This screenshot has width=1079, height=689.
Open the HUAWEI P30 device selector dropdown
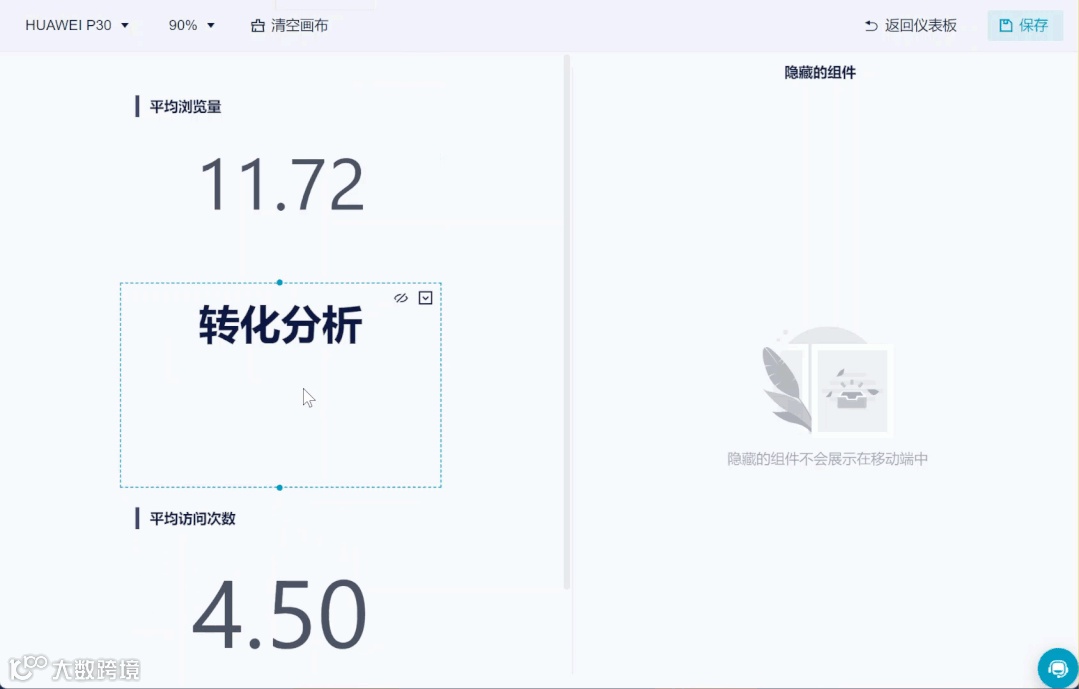(x=78, y=25)
